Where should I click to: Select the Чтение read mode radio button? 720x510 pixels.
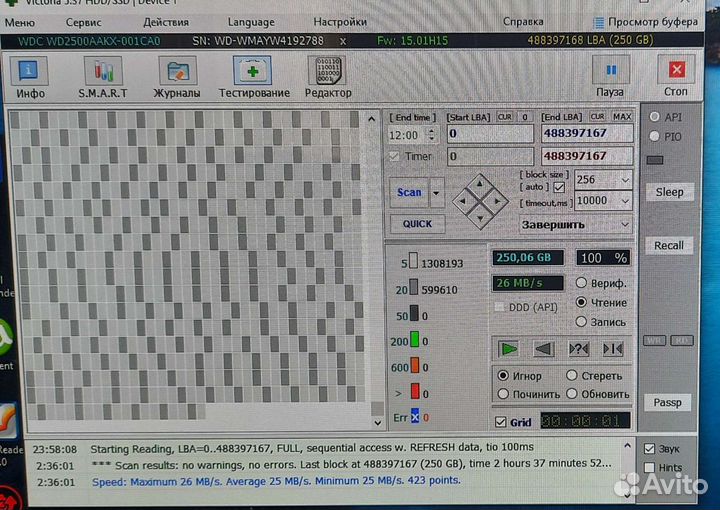point(581,302)
